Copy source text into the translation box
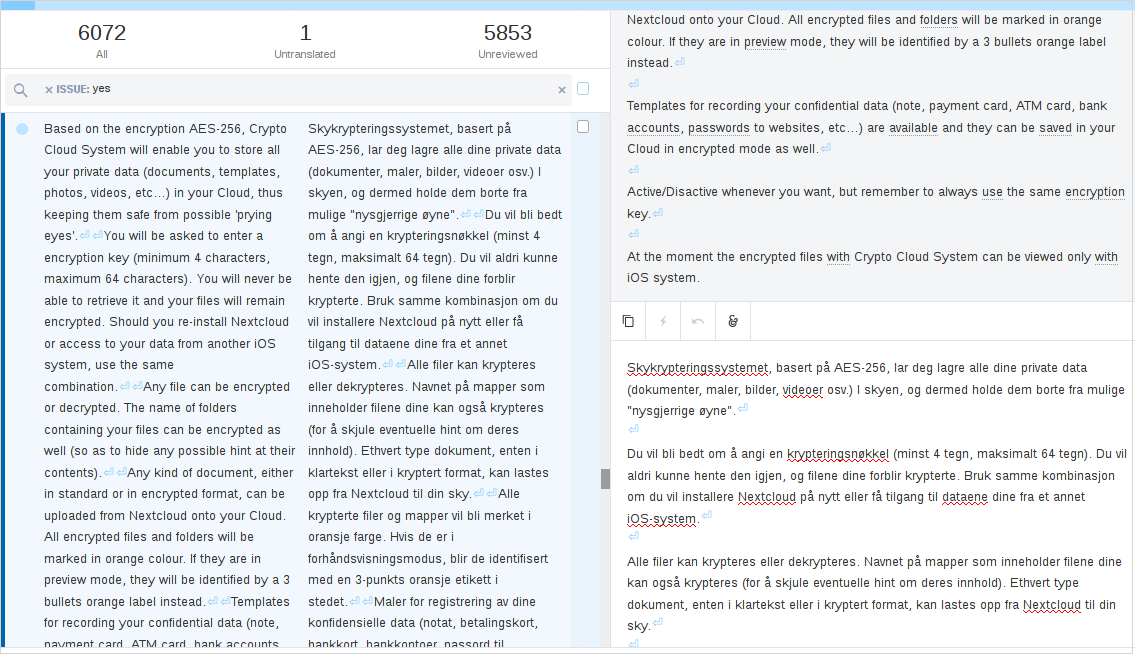This screenshot has width=1135, height=656. (x=628, y=321)
